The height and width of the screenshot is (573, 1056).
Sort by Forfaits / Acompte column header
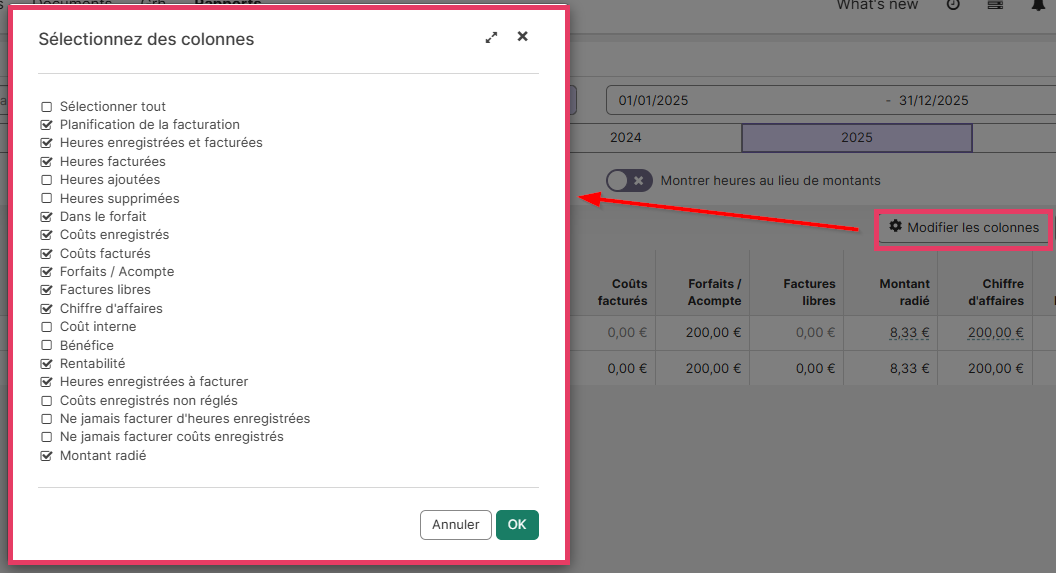(x=714, y=292)
